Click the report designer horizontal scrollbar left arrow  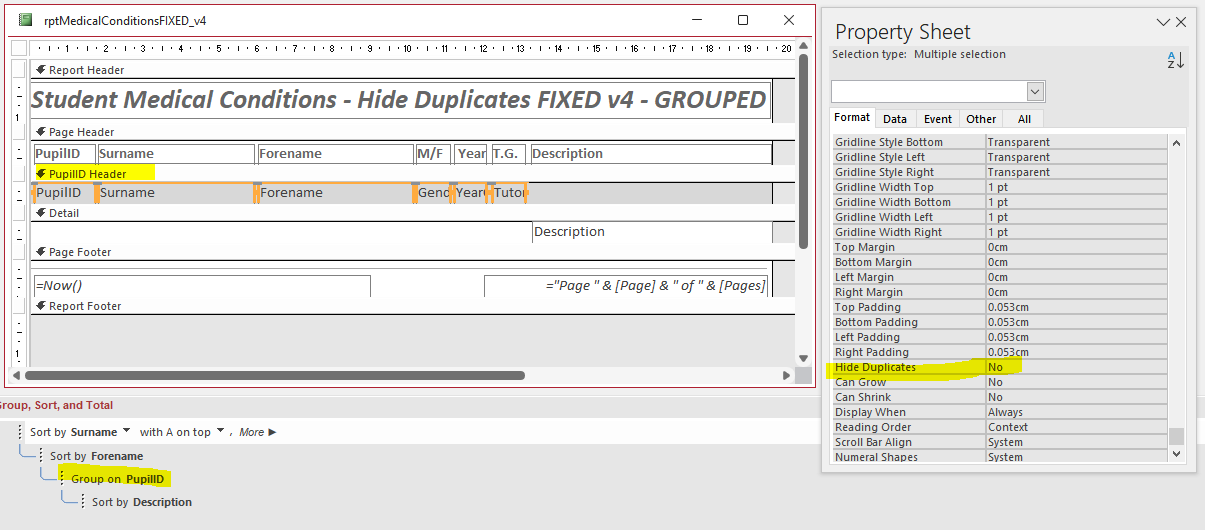click(x=17, y=376)
